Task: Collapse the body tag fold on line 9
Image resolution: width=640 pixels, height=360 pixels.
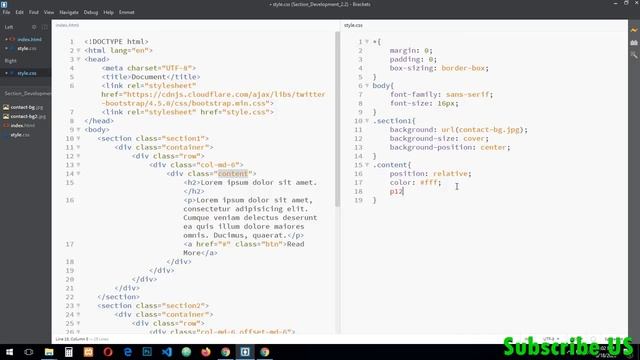Action: click(78, 130)
